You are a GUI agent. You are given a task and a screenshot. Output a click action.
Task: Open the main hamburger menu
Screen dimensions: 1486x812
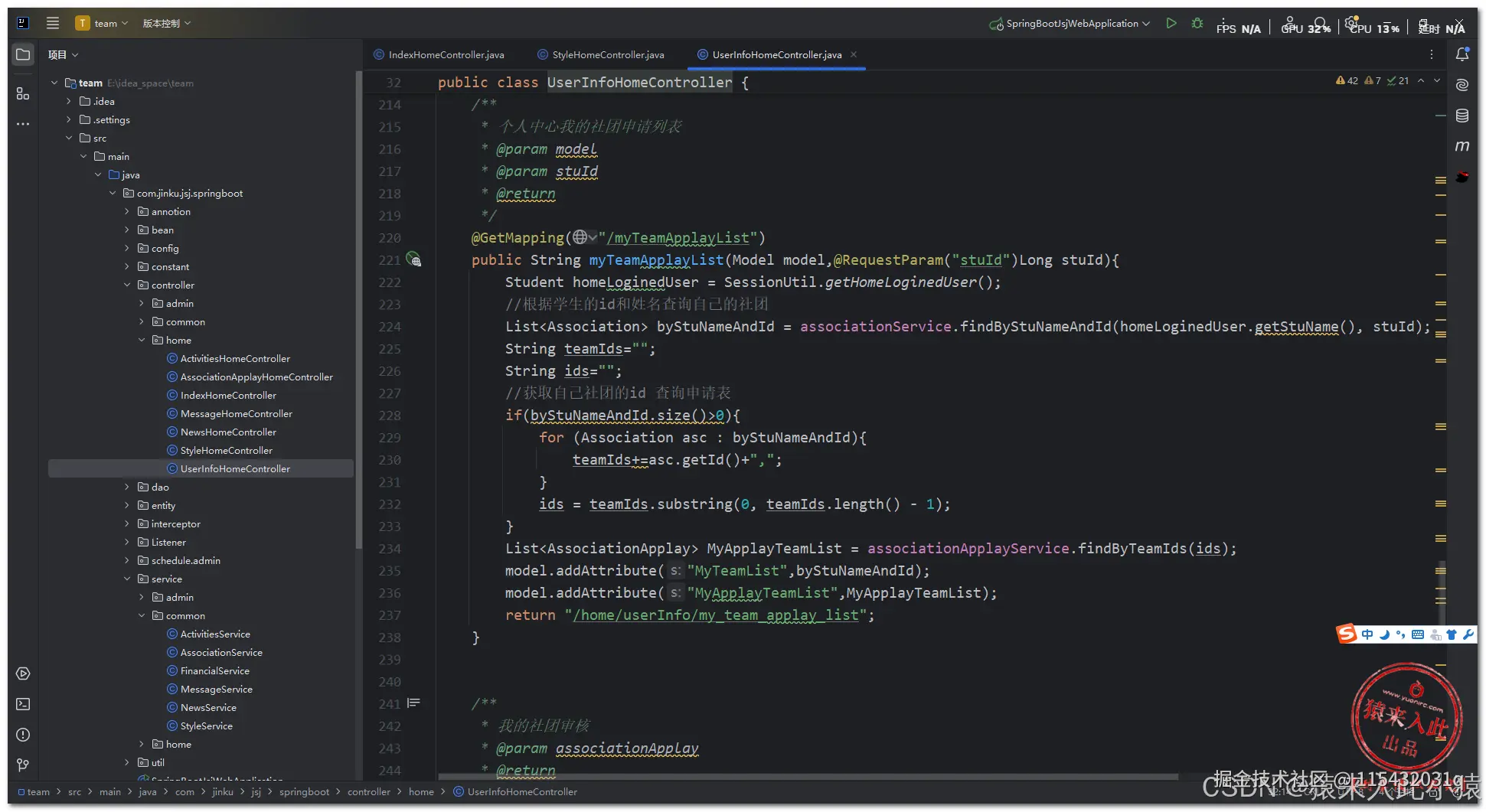point(53,23)
